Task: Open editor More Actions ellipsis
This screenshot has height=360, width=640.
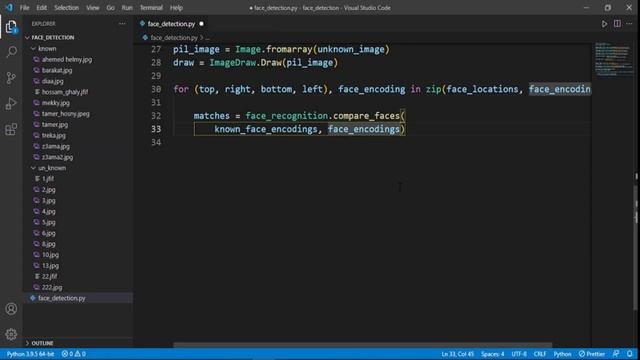Action: (x=629, y=24)
